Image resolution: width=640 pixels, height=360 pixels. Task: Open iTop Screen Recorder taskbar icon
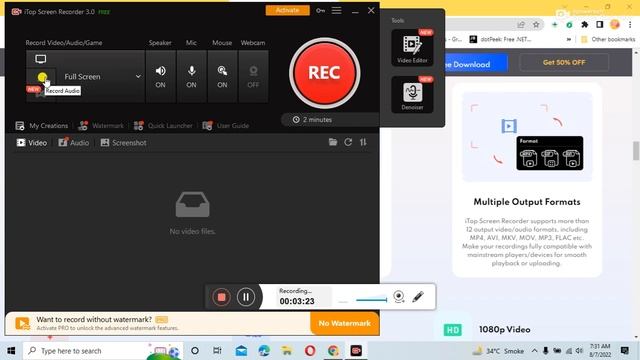point(356,351)
